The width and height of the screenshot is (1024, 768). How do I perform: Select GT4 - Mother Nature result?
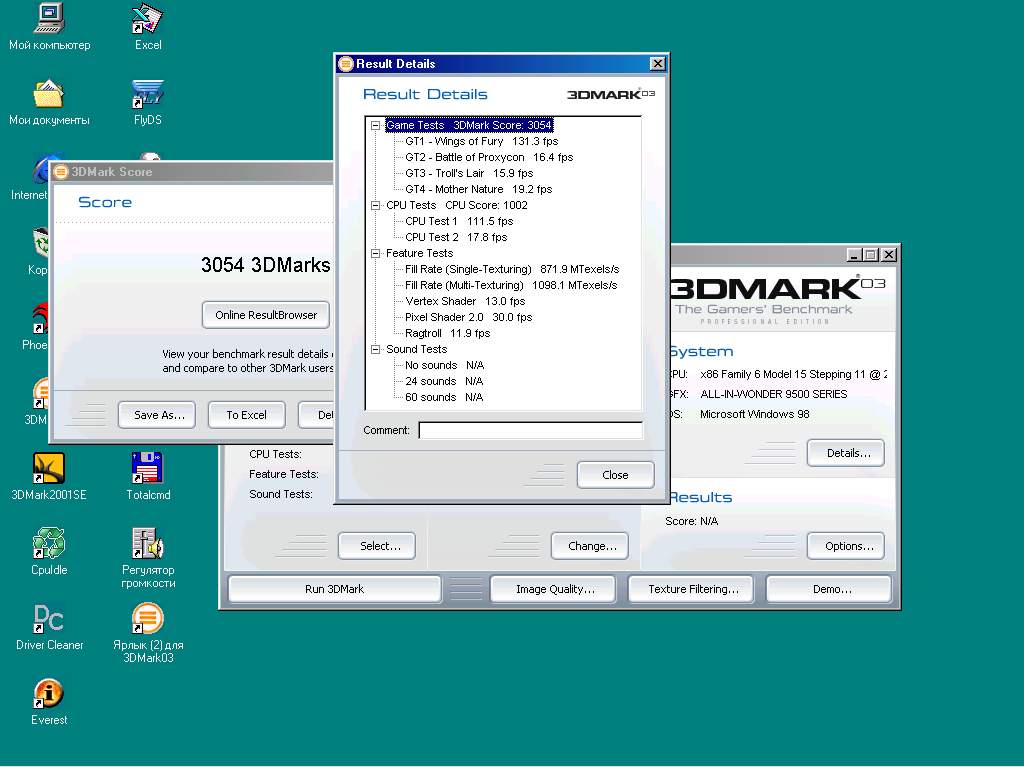(x=479, y=189)
